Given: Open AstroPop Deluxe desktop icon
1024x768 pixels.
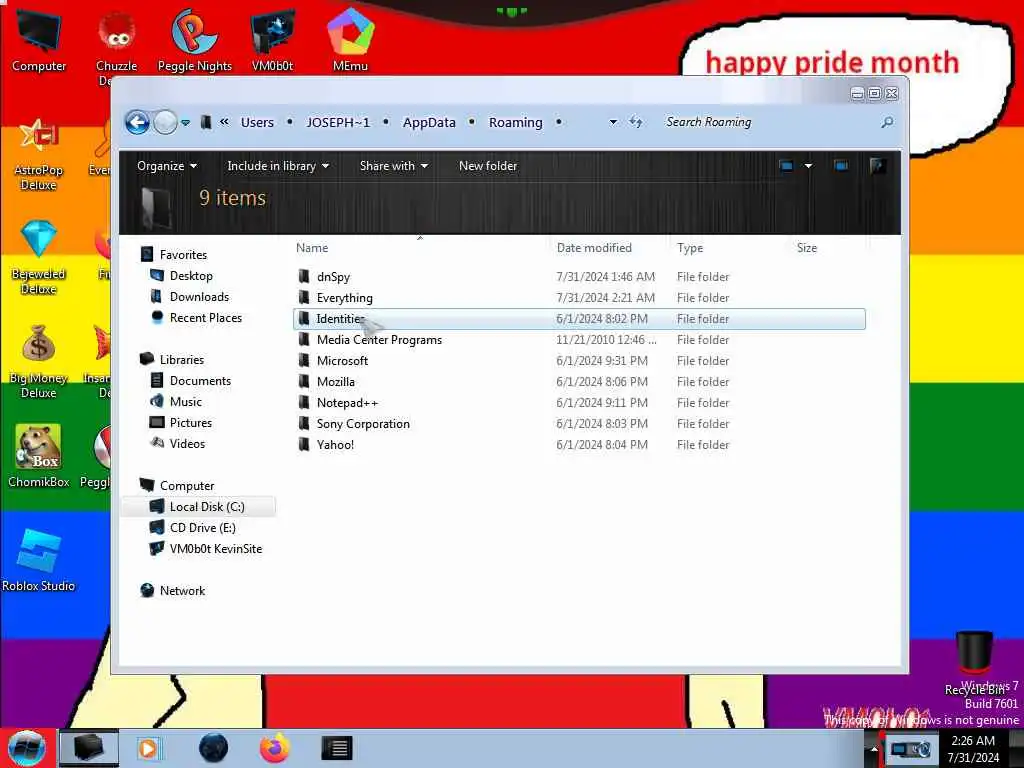Looking at the screenshot, I should (39, 154).
